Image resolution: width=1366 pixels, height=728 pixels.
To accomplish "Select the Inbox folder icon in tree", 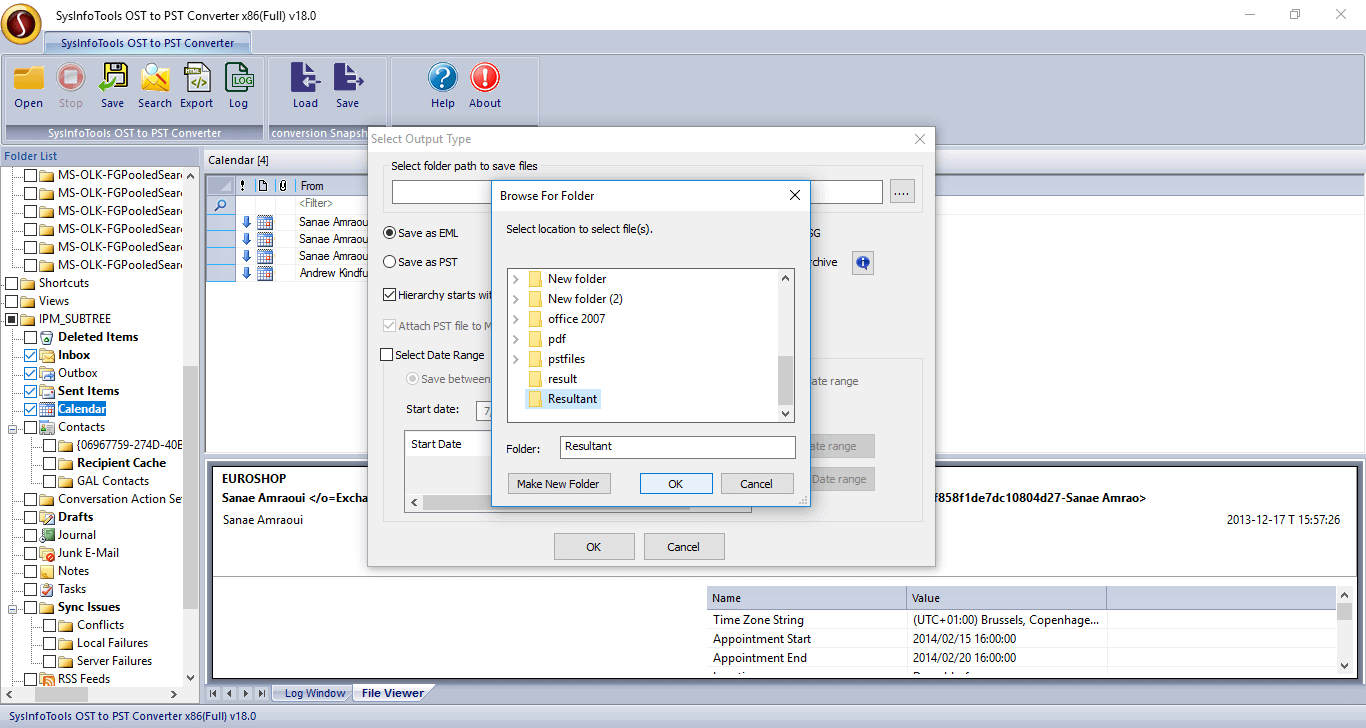I will tap(48, 355).
